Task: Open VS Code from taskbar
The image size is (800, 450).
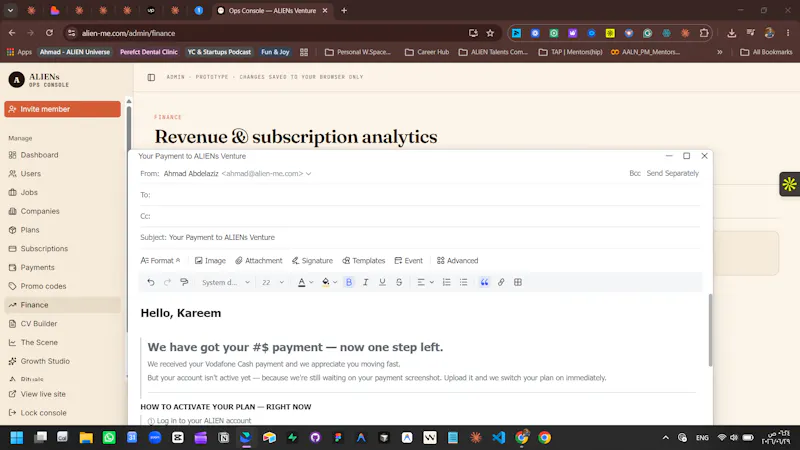Action: pyautogui.click(x=498, y=438)
